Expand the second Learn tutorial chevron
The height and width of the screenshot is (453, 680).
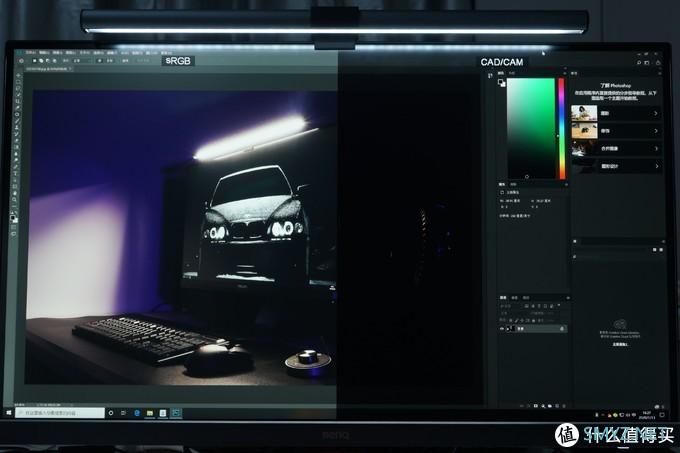pyautogui.click(x=656, y=131)
